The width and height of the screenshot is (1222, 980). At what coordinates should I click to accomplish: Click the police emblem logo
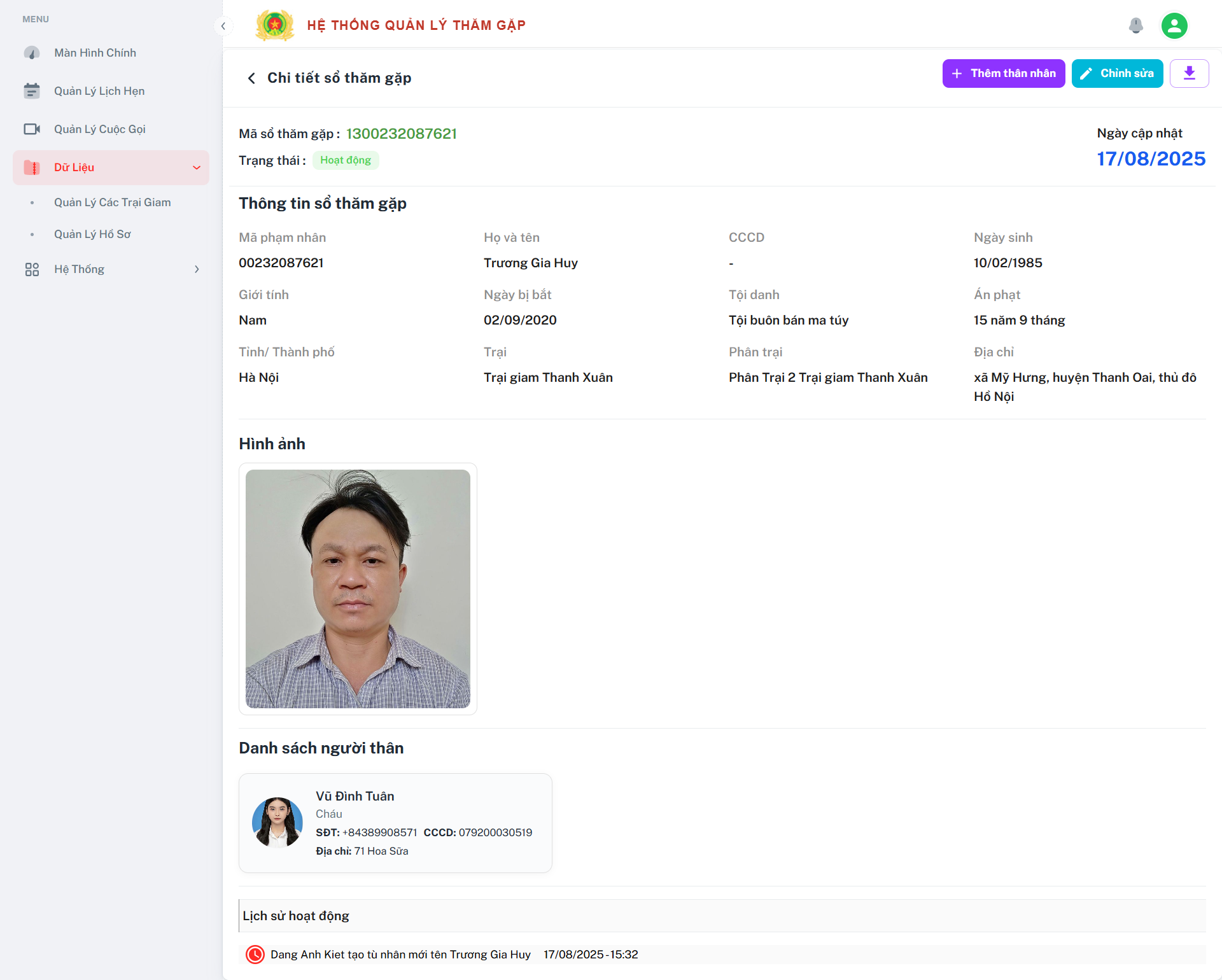point(275,25)
